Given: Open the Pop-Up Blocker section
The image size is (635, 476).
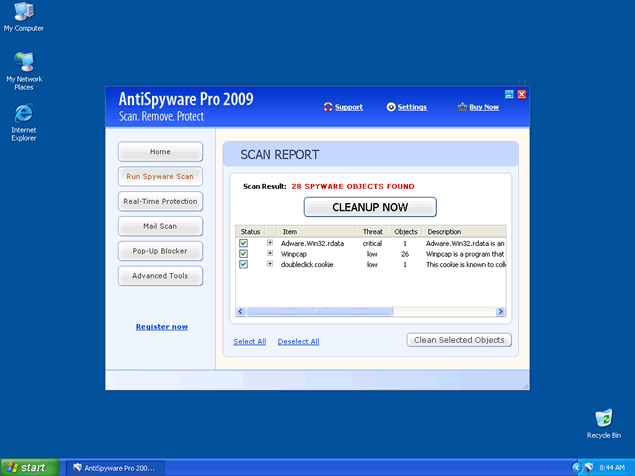Looking at the screenshot, I should click(160, 251).
